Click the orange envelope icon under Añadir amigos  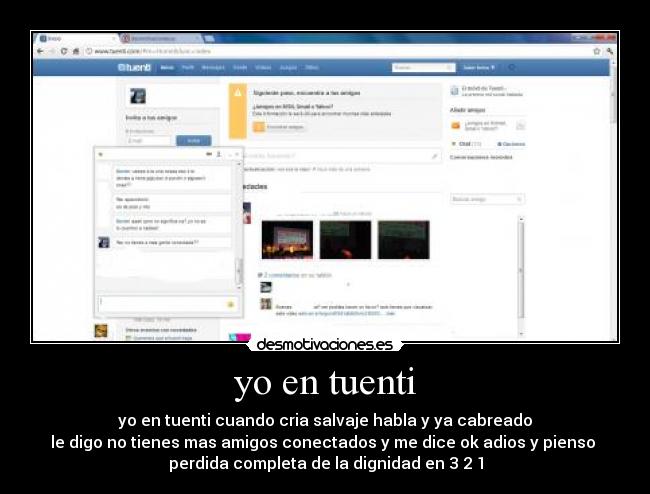455,125
